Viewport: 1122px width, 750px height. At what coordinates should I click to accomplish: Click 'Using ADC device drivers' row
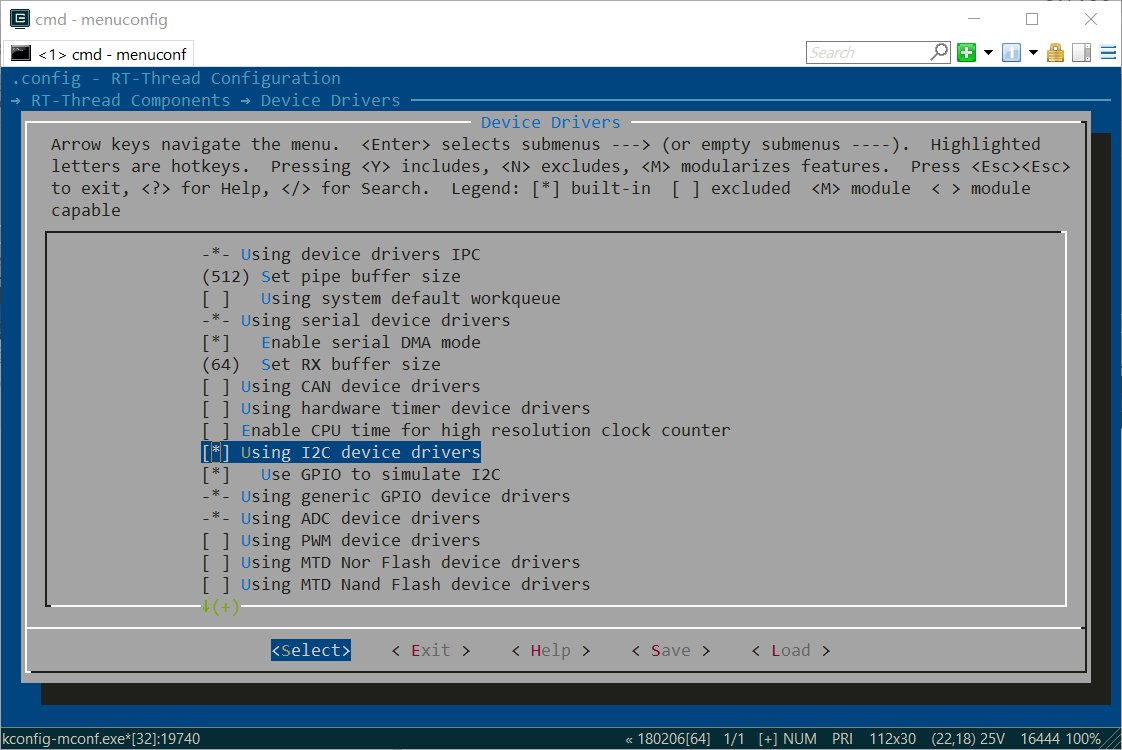coord(341,518)
